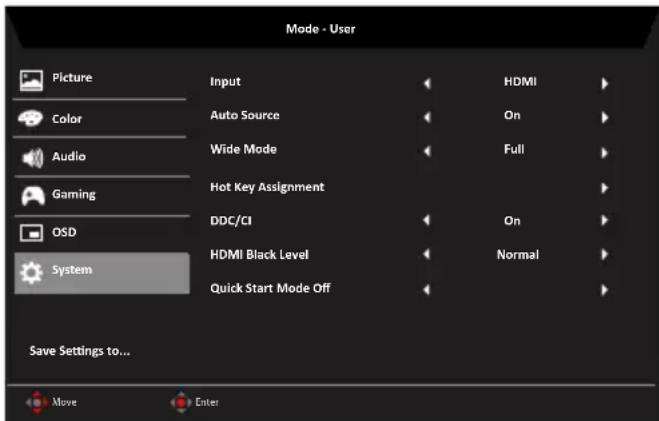659x421 pixels.
Task: Click the Mode - User title
Action: [321, 29]
